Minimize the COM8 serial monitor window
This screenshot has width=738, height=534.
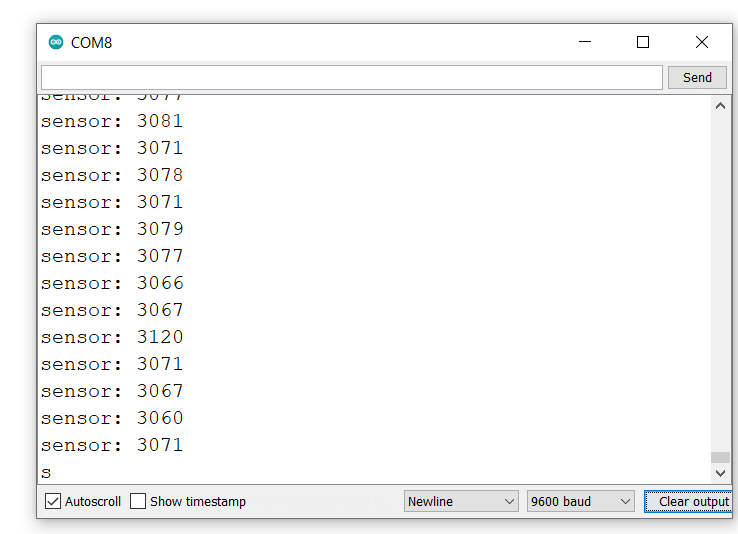point(585,42)
